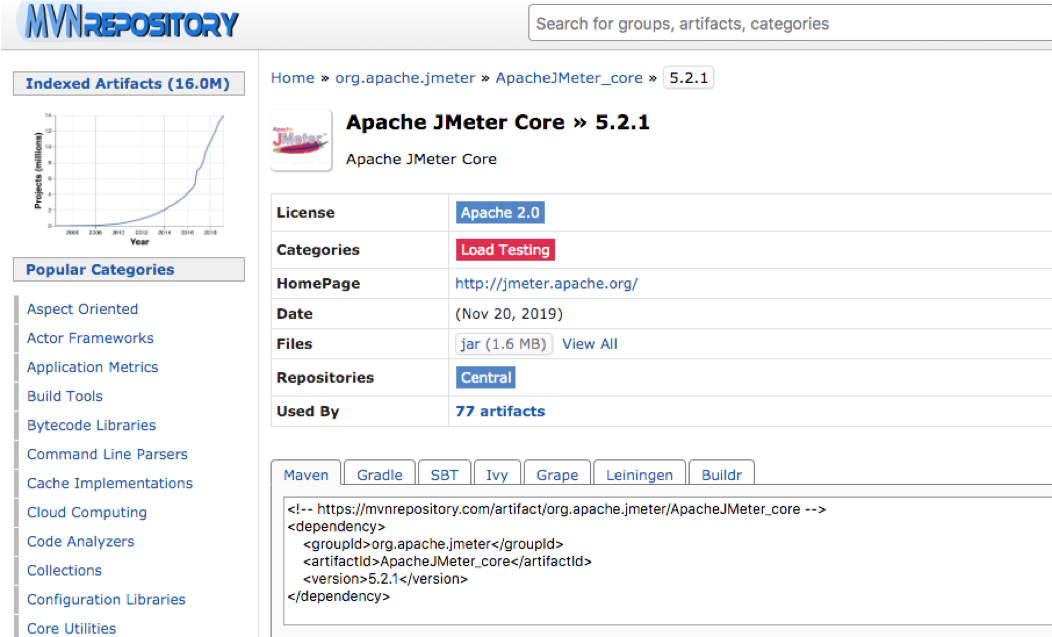Click the License row label

coord(305,213)
